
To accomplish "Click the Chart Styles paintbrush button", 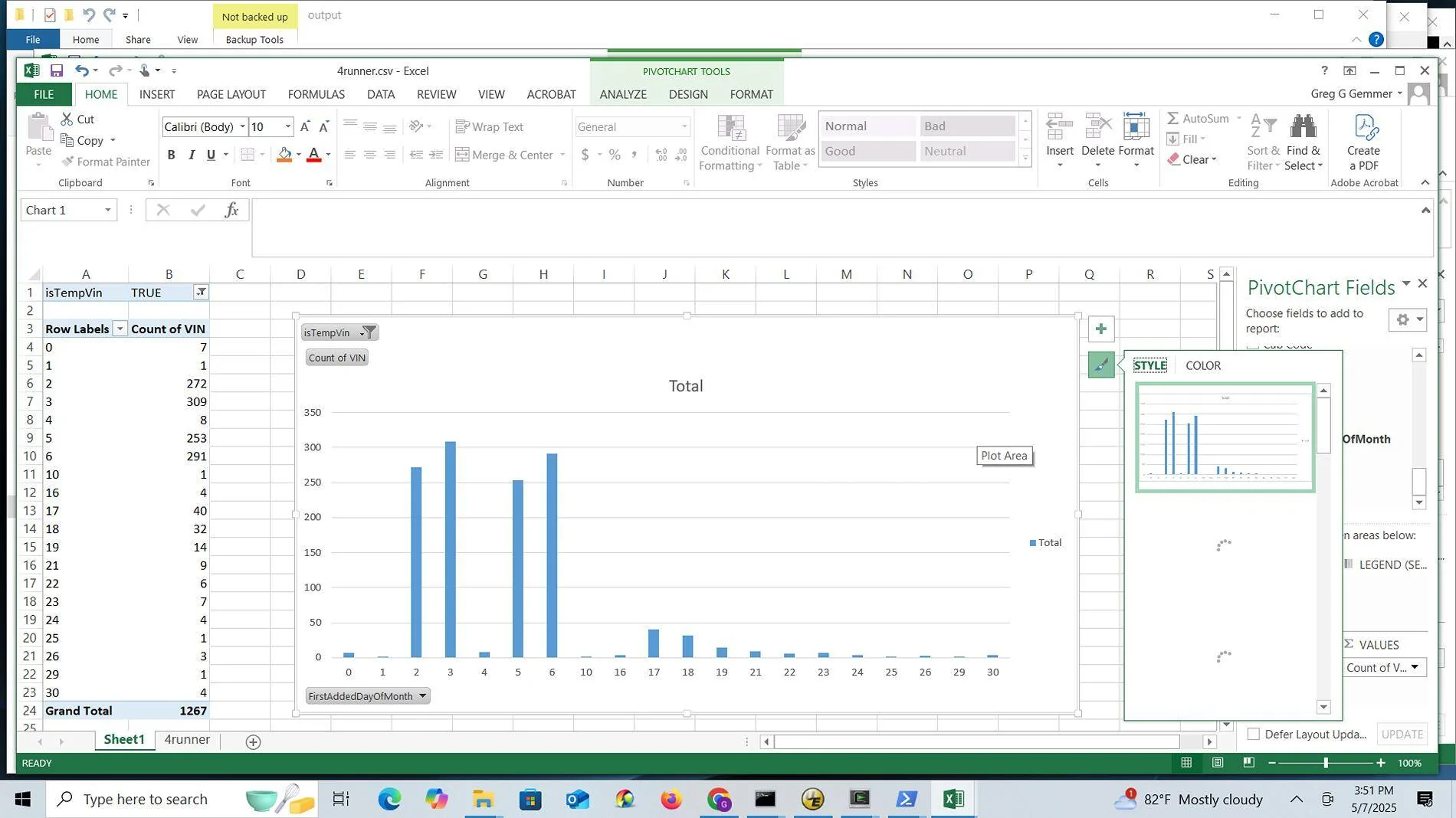I will tap(1100, 365).
